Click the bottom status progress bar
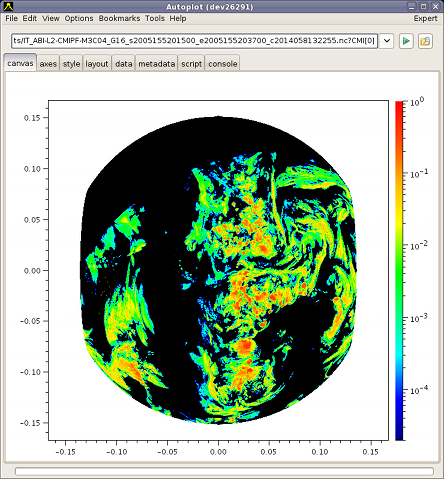The image size is (444, 479). (224, 471)
